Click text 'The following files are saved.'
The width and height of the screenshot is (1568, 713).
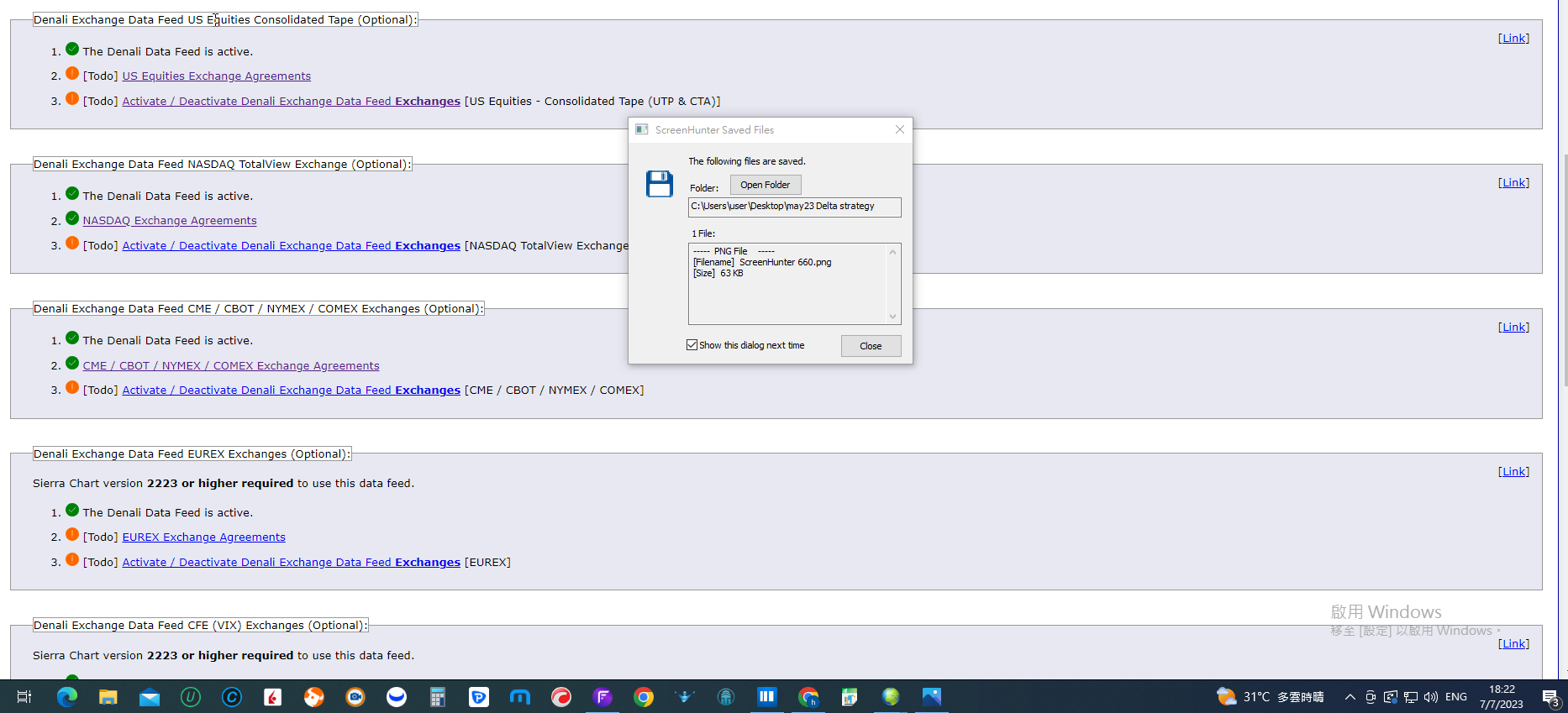tap(747, 161)
